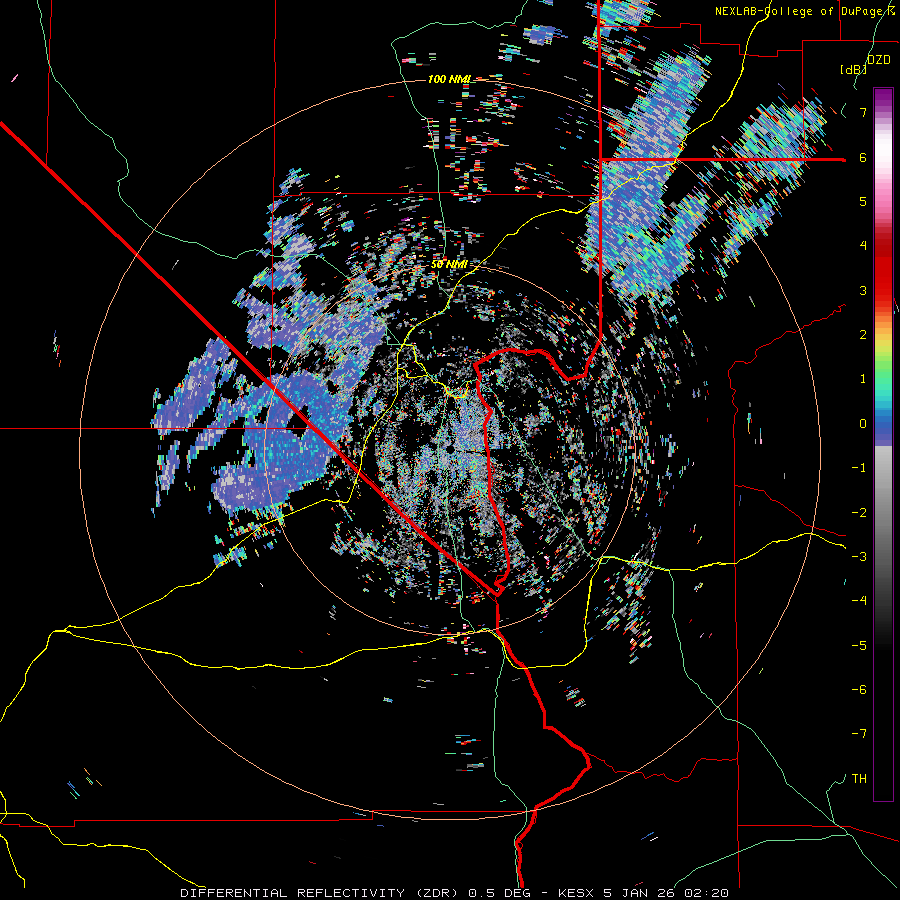This screenshot has height=900, width=900.
Task: Select the legend value -3
Action: point(859,556)
